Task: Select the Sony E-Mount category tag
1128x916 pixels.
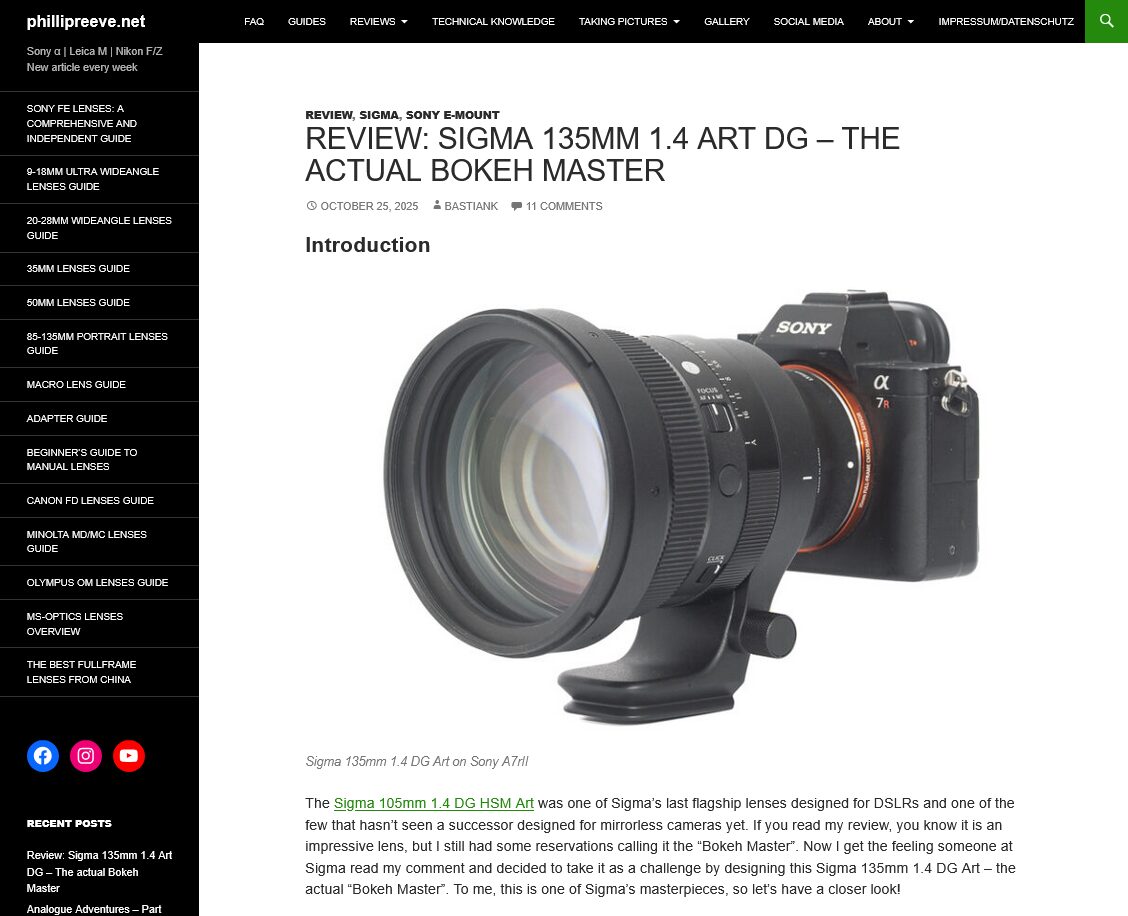Action: [452, 115]
